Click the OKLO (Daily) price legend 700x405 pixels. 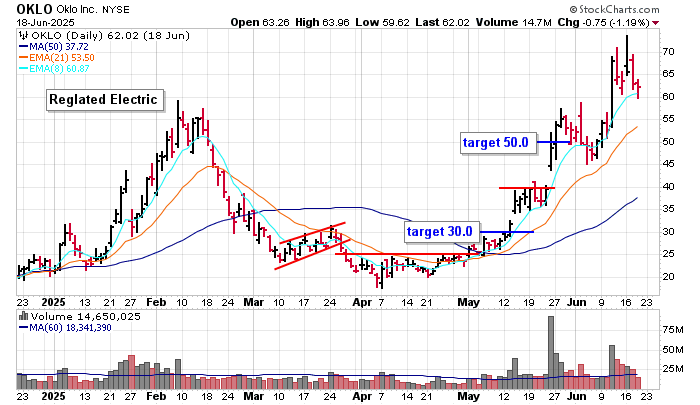[x=89, y=34]
